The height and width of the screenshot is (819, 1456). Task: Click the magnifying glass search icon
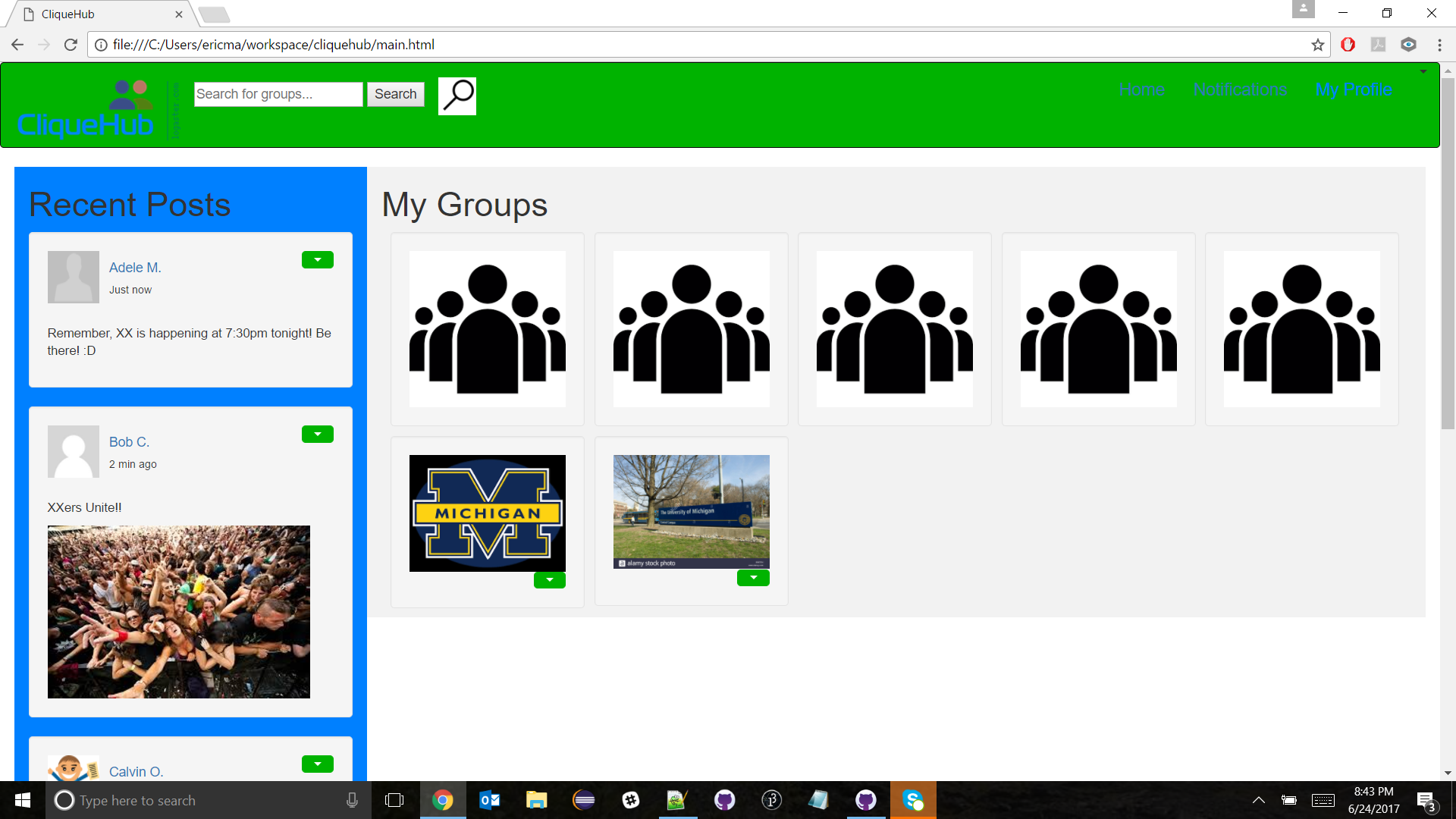point(457,96)
